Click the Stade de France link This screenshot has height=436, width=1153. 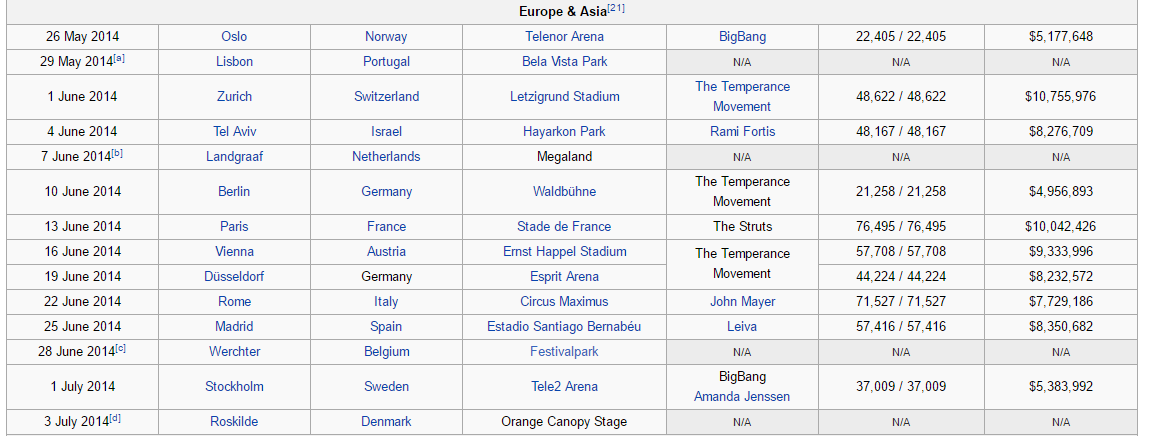pyautogui.click(x=564, y=226)
